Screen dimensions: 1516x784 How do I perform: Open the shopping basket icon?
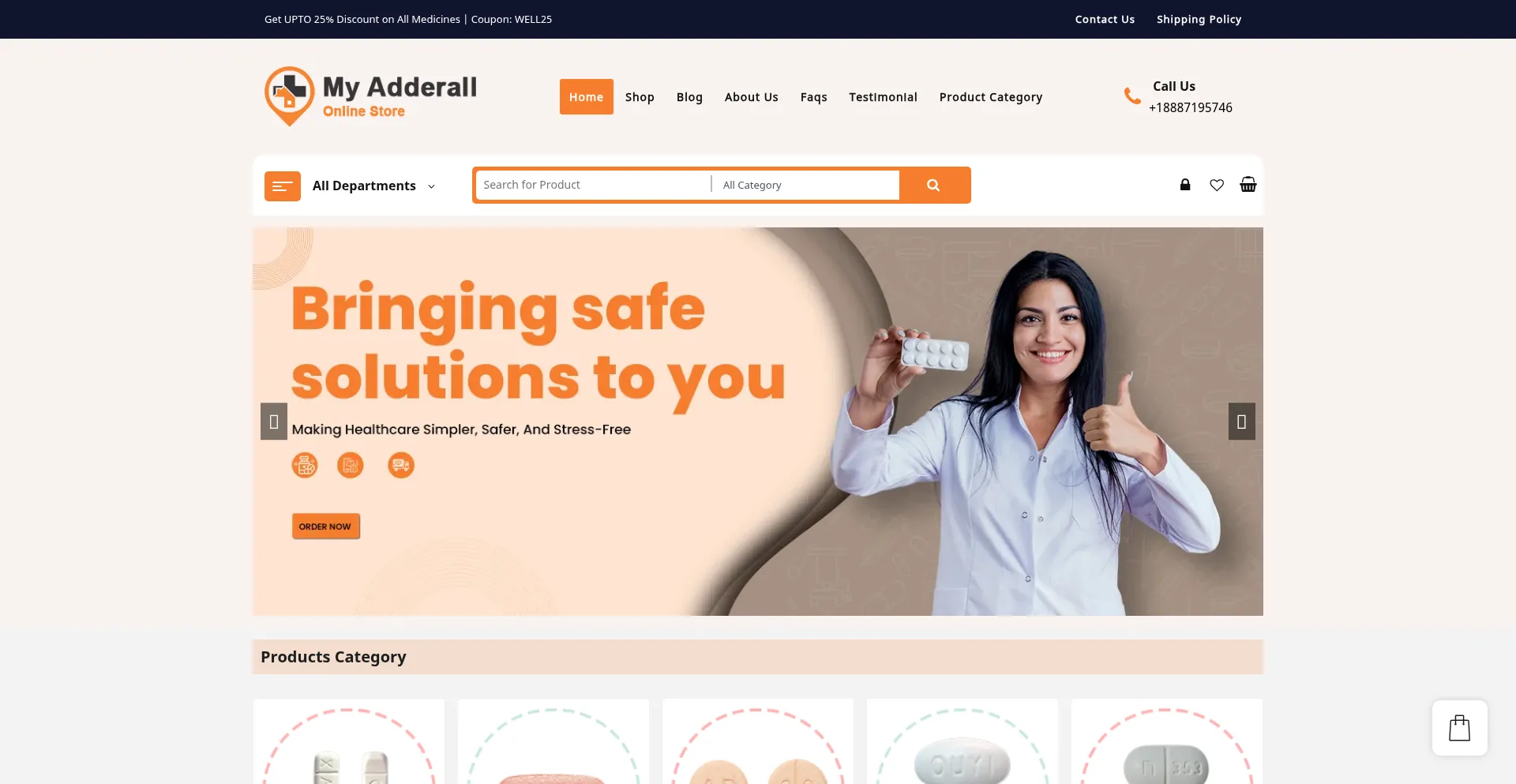pyautogui.click(x=1248, y=185)
